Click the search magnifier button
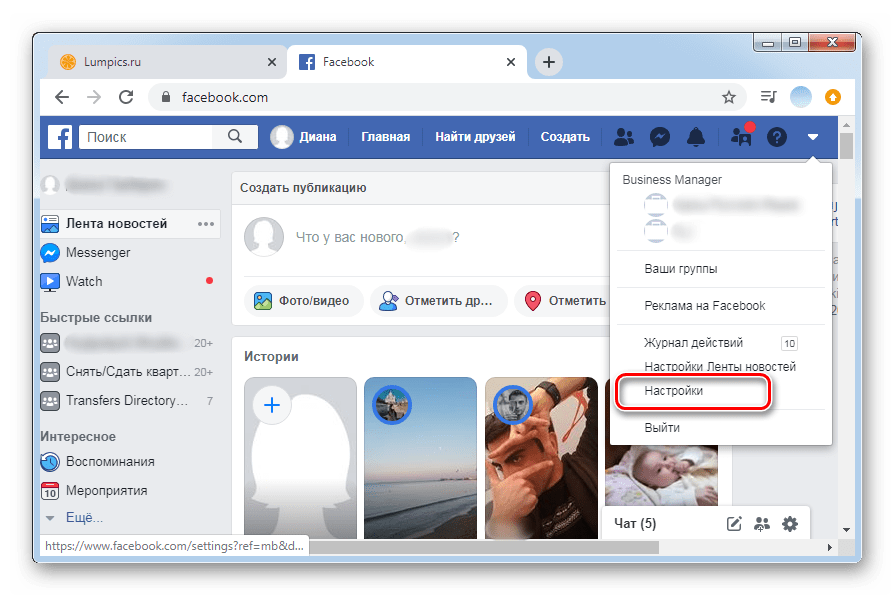 click(x=236, y=137)
